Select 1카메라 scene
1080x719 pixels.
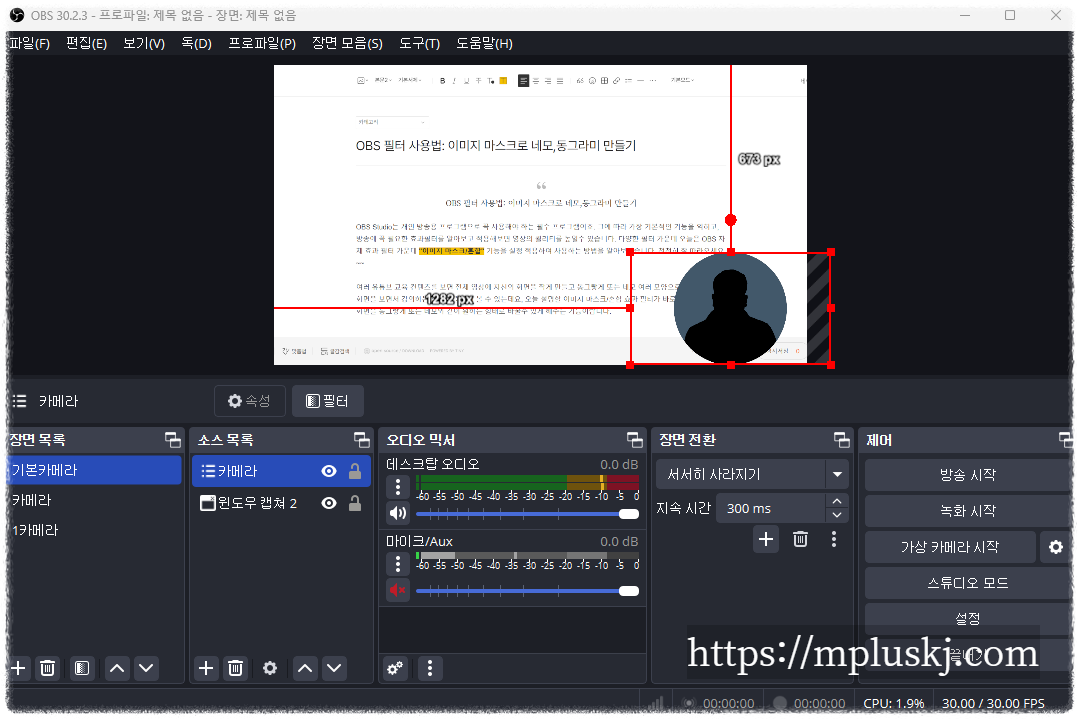(94, 530)
